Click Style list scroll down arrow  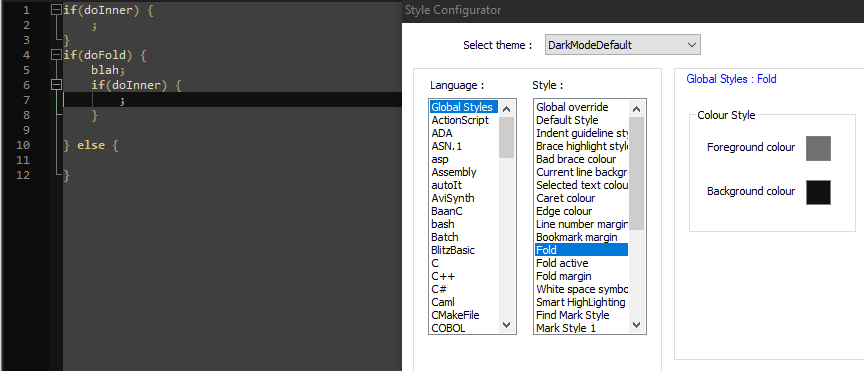[x=636, y=325]
